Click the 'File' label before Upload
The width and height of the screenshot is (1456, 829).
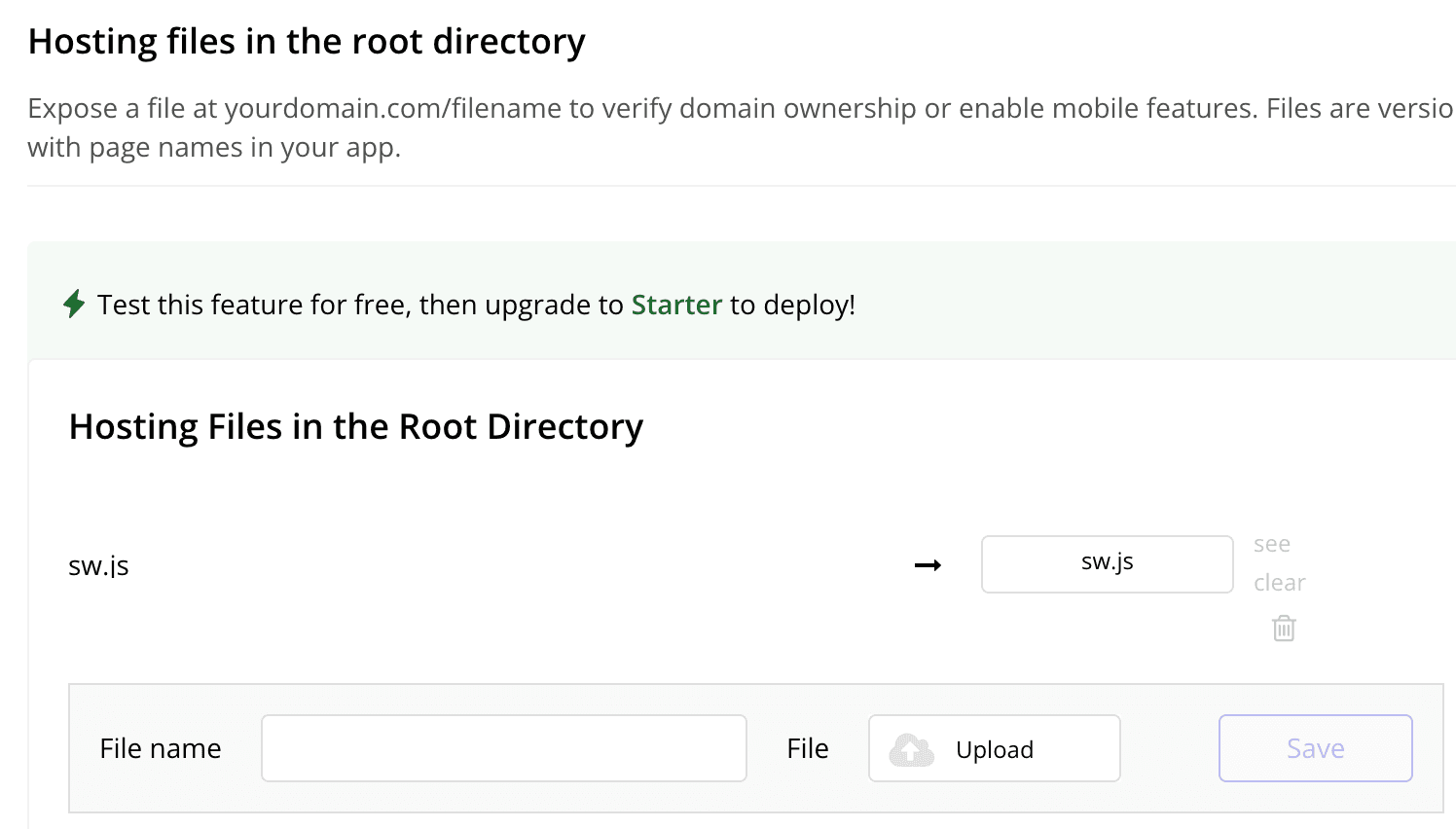(807, 748)
